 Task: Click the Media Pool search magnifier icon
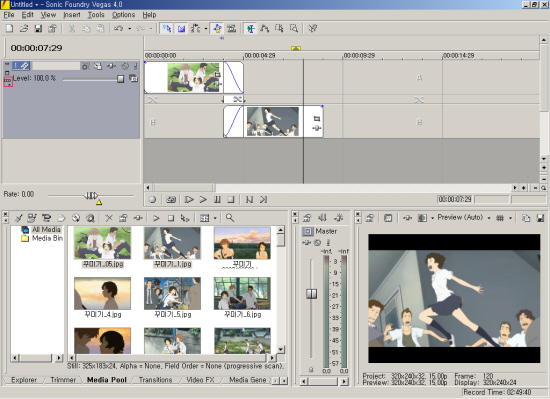click(x=230, y=218)
